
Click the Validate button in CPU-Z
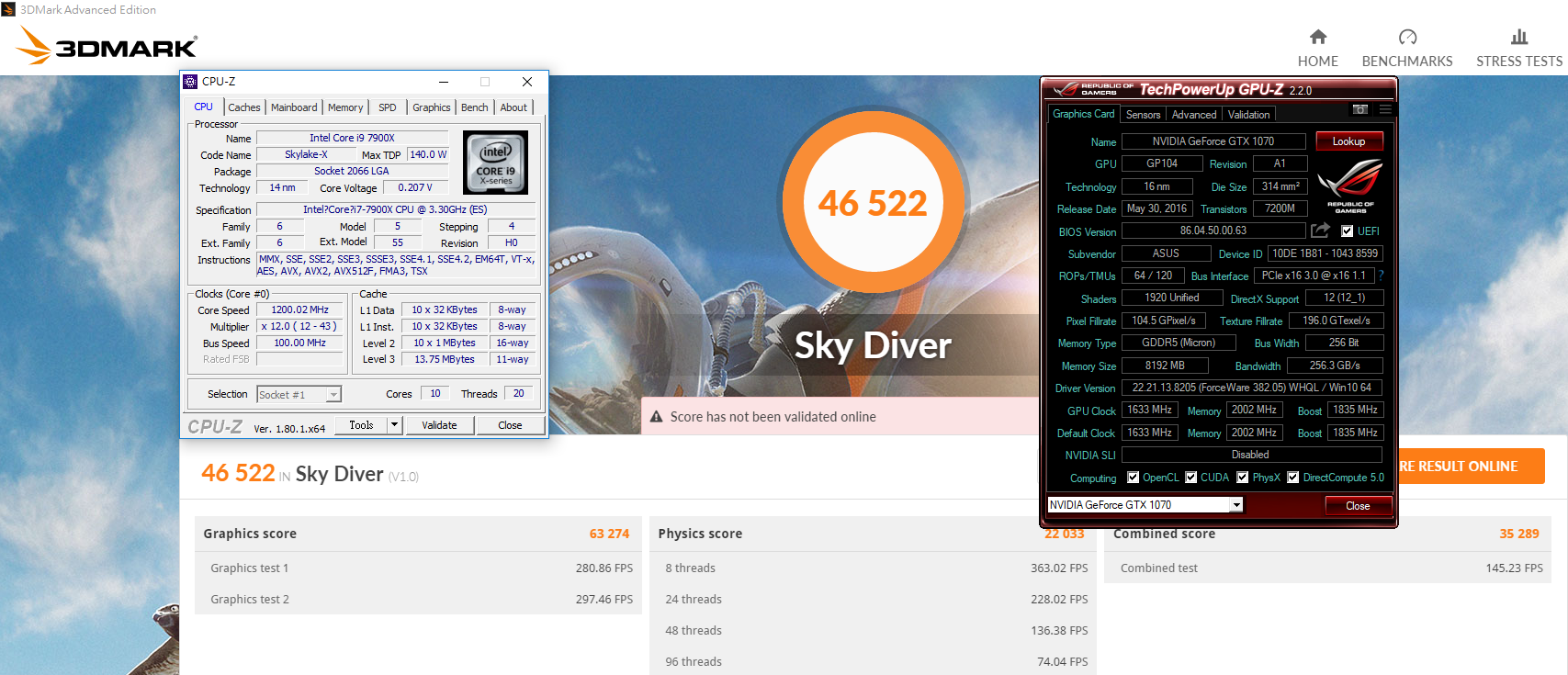click(x=439, y=425)
